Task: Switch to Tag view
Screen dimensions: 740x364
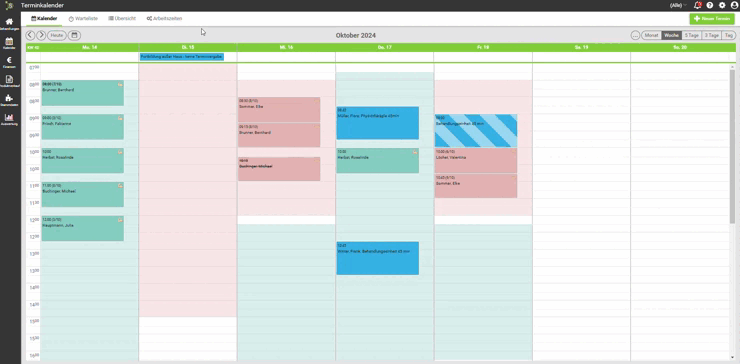Action: pos(729,35)
